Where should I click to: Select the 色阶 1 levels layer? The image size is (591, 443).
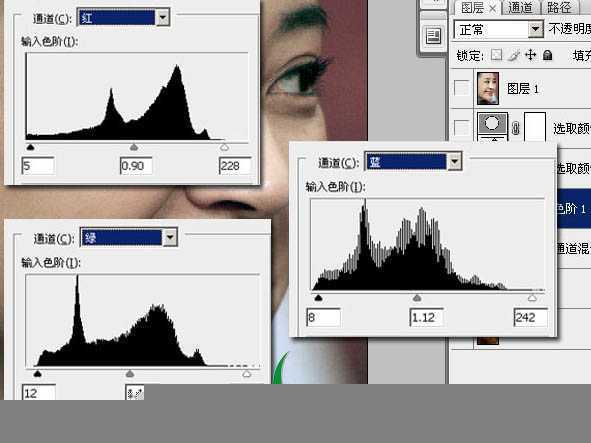point(574,208)
